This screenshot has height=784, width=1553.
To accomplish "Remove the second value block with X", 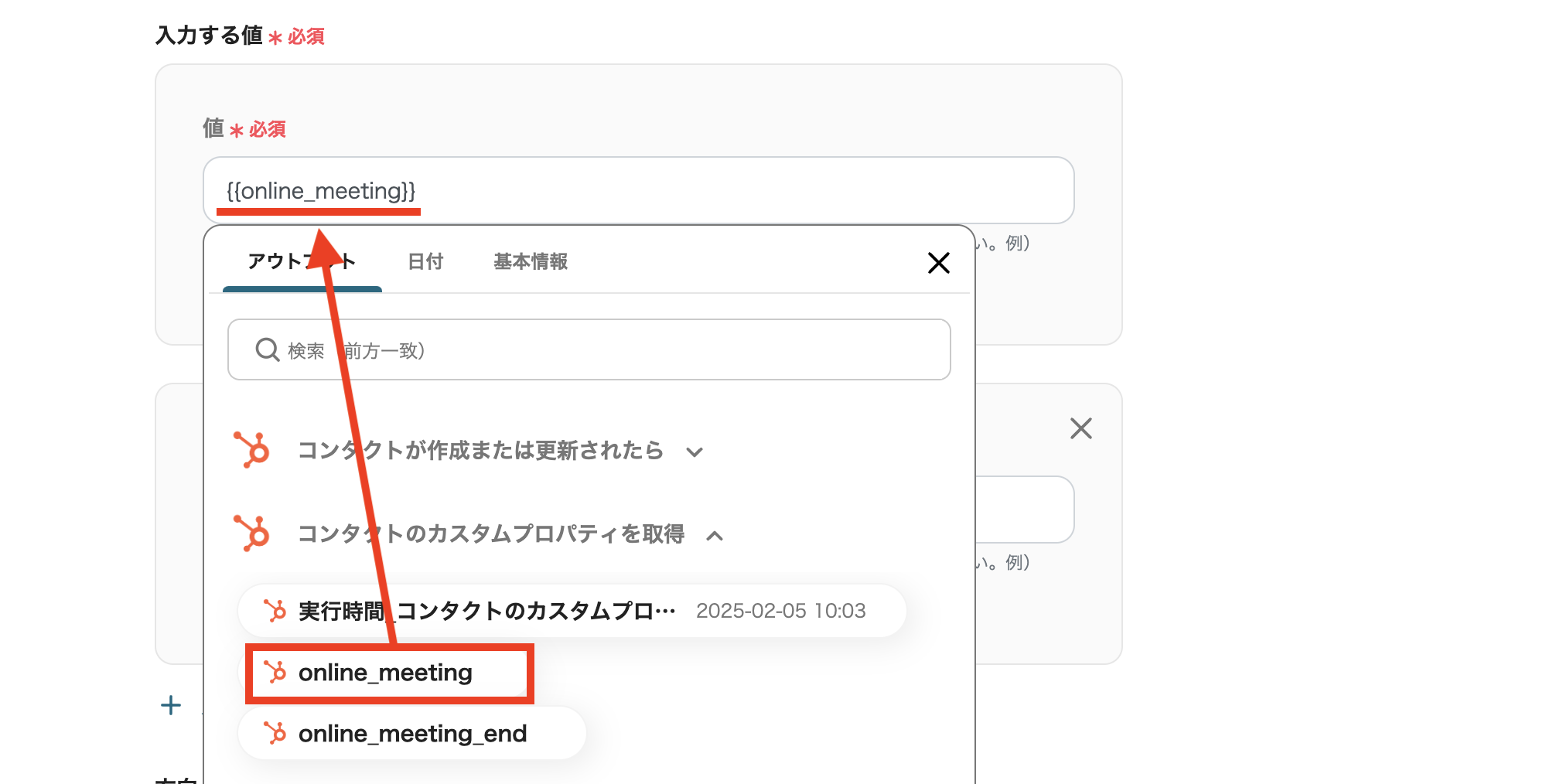I will 1080,428.
